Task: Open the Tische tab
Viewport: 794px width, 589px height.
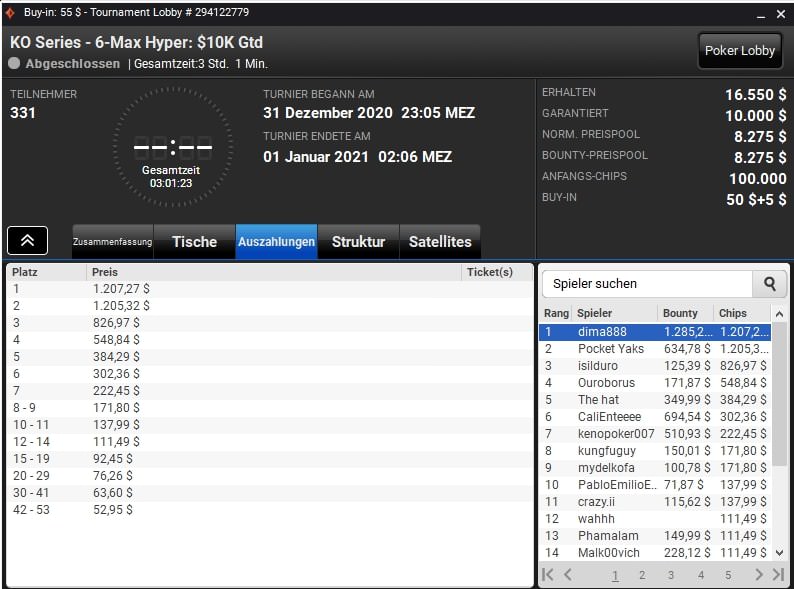Action: coord(194,242)
